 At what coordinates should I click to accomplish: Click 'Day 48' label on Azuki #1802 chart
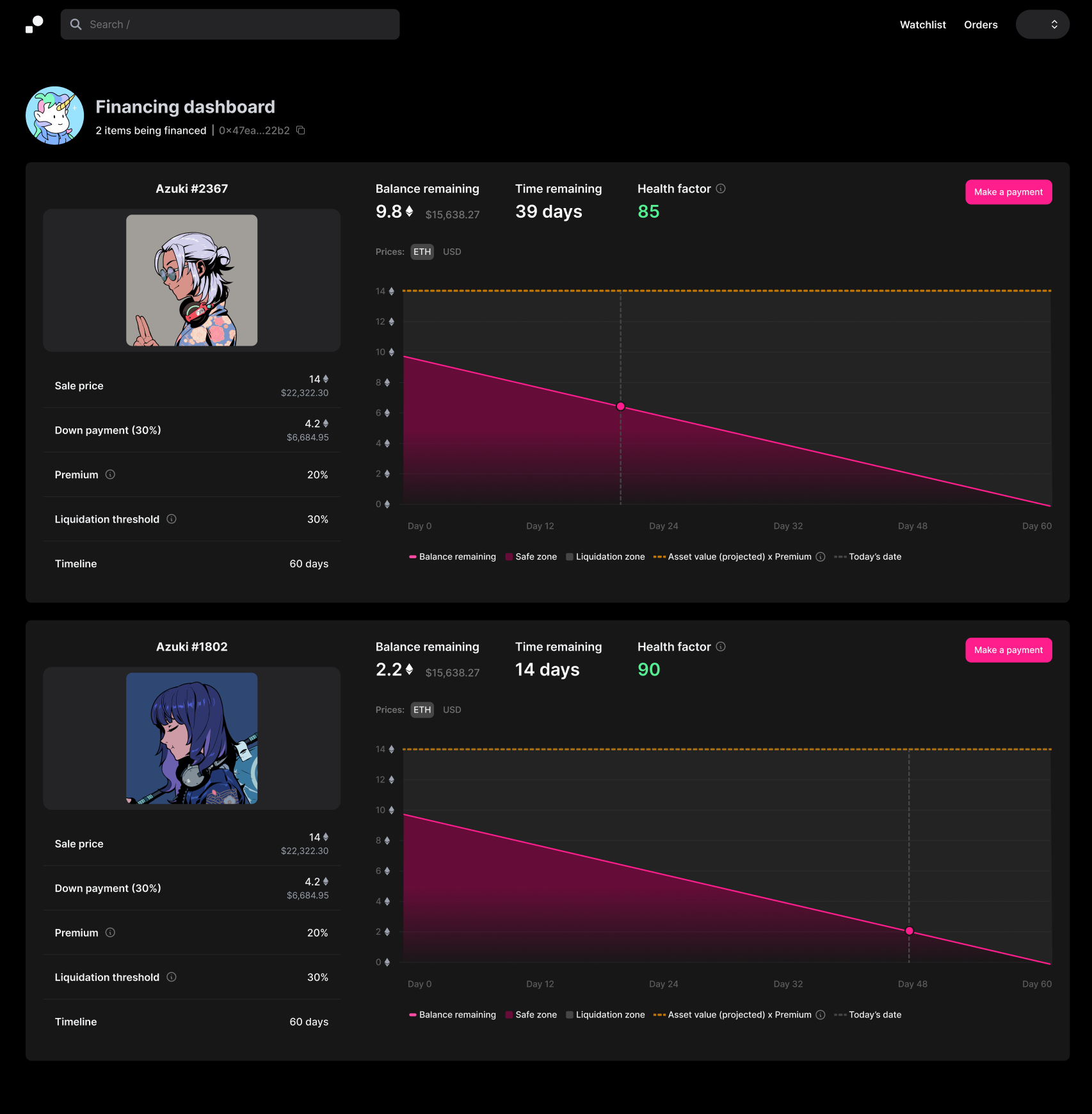coord(912,984)
